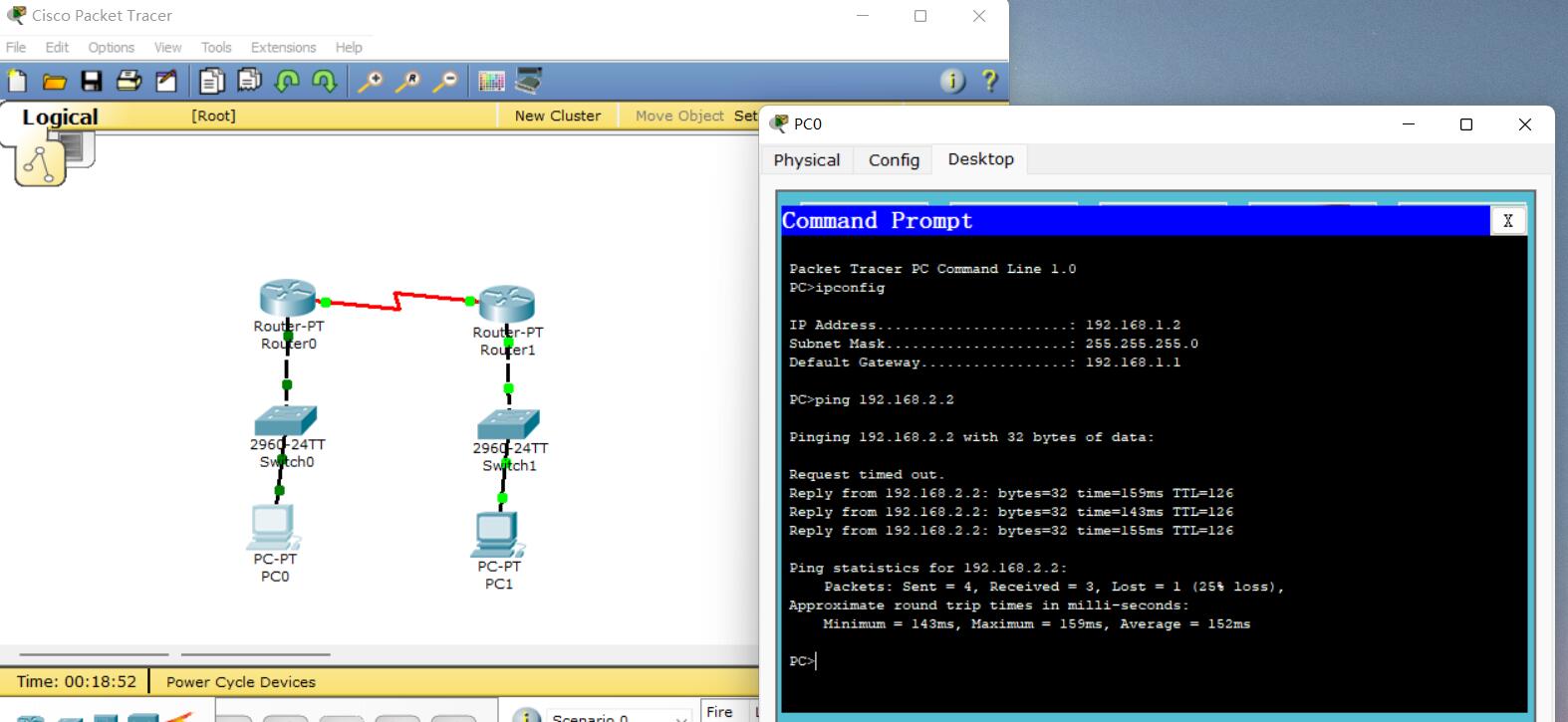Viewport: 1568px width, 722px height.
Task: Open the Custom Devices Dialog icon
Action: pos(528,81)
